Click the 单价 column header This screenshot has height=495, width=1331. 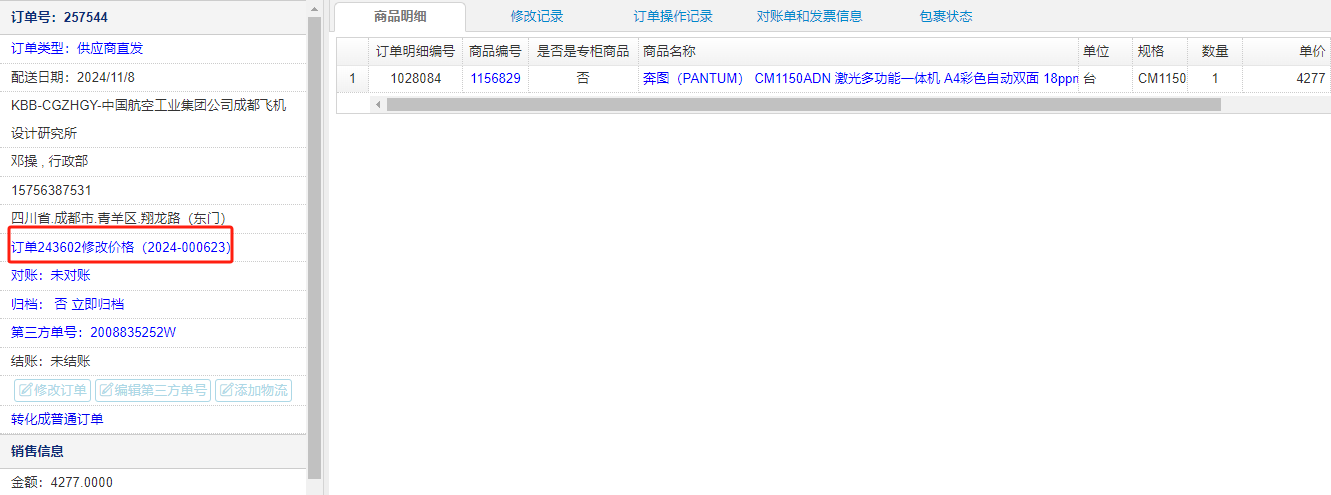(x=1287, y=51)
